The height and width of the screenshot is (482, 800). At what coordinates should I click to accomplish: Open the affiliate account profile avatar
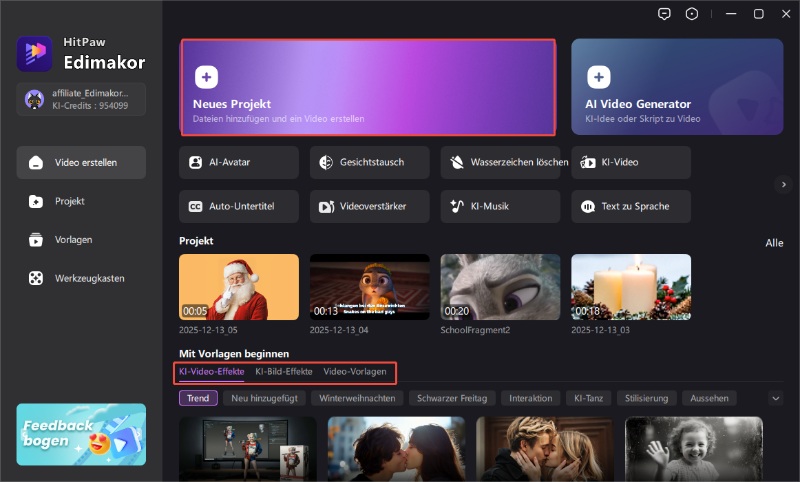[x=34, y=99]
